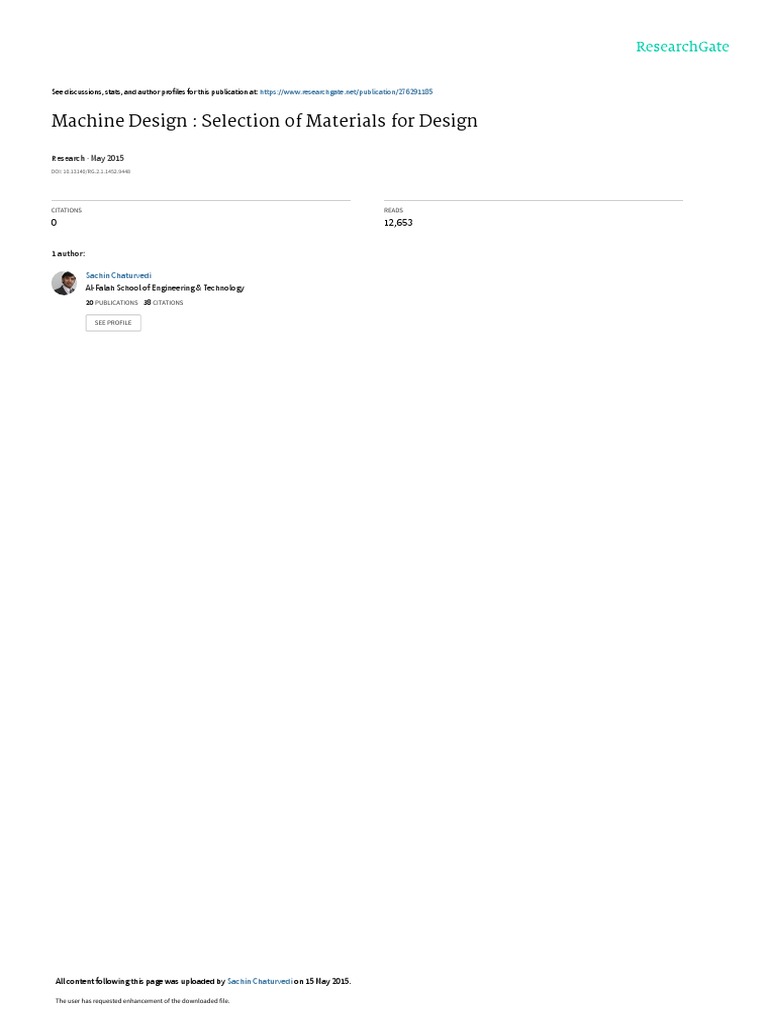Click the 12,653 reads count
768x1024 pixels.
pyautogui.click(x=398, y=223)
